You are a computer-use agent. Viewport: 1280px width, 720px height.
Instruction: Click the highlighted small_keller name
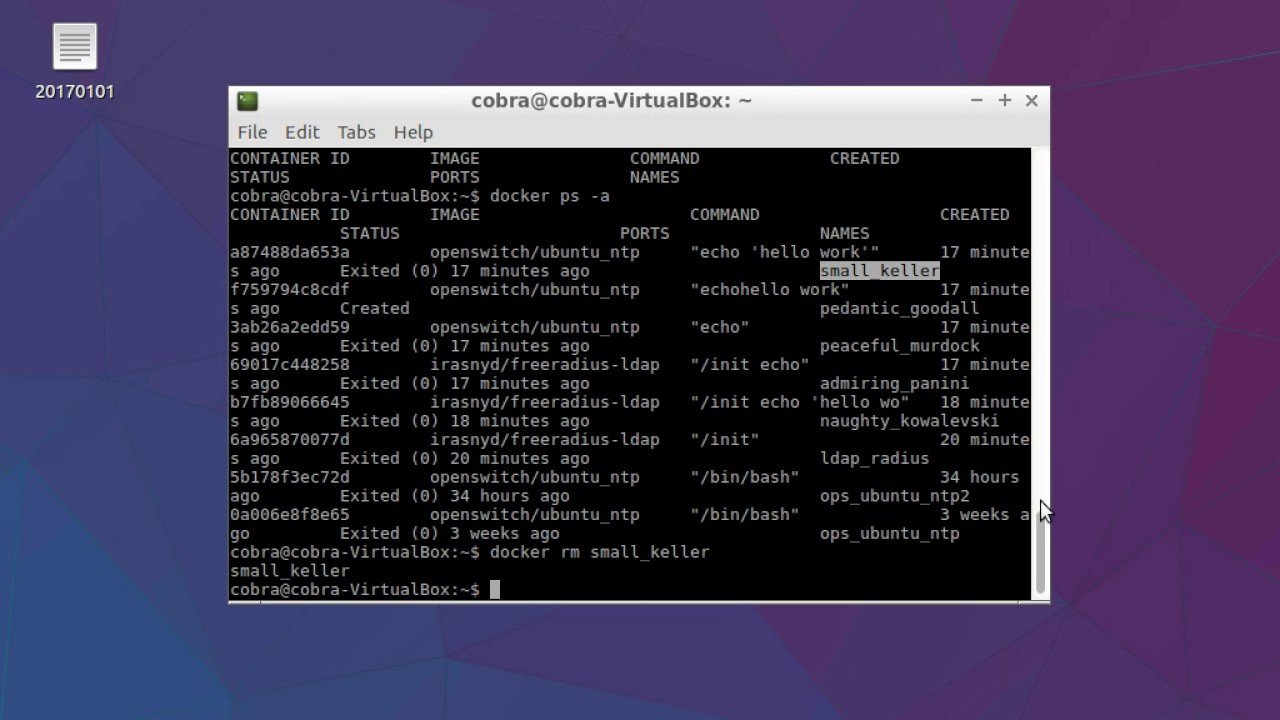880,271
